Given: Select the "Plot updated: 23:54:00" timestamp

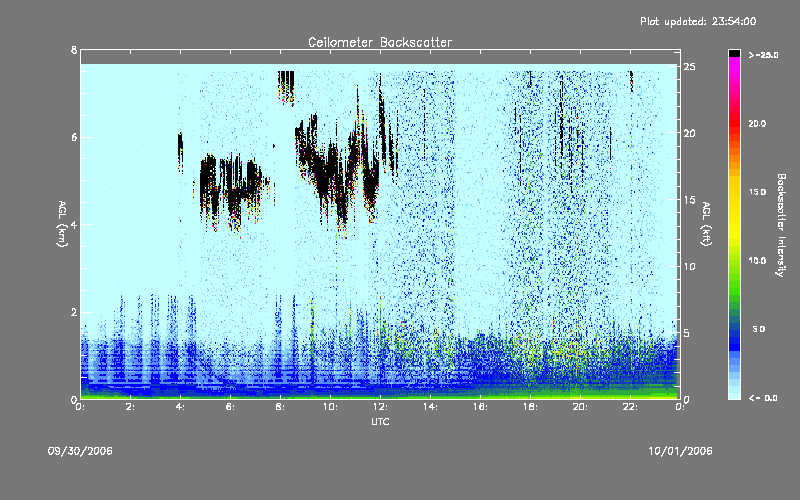Looking at the screenshot, I should coord(698,21).
